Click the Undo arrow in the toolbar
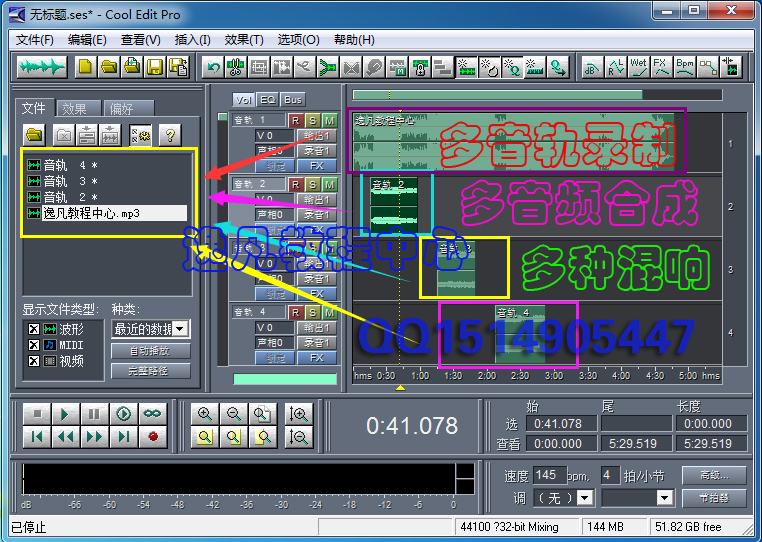 [213, 67]
